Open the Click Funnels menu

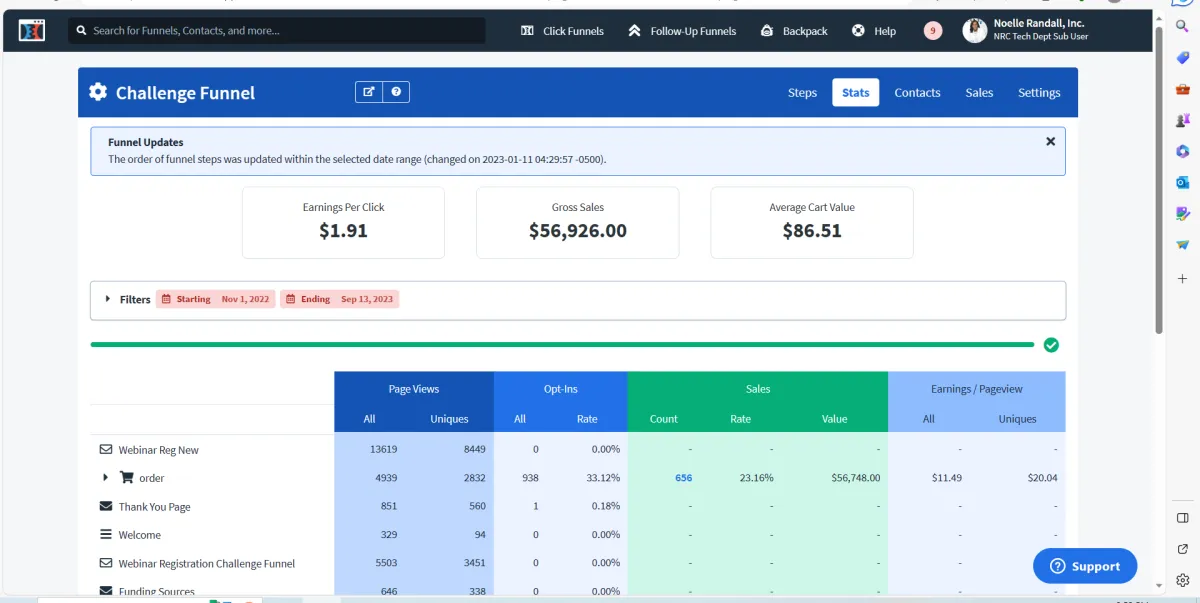[562, 31]
